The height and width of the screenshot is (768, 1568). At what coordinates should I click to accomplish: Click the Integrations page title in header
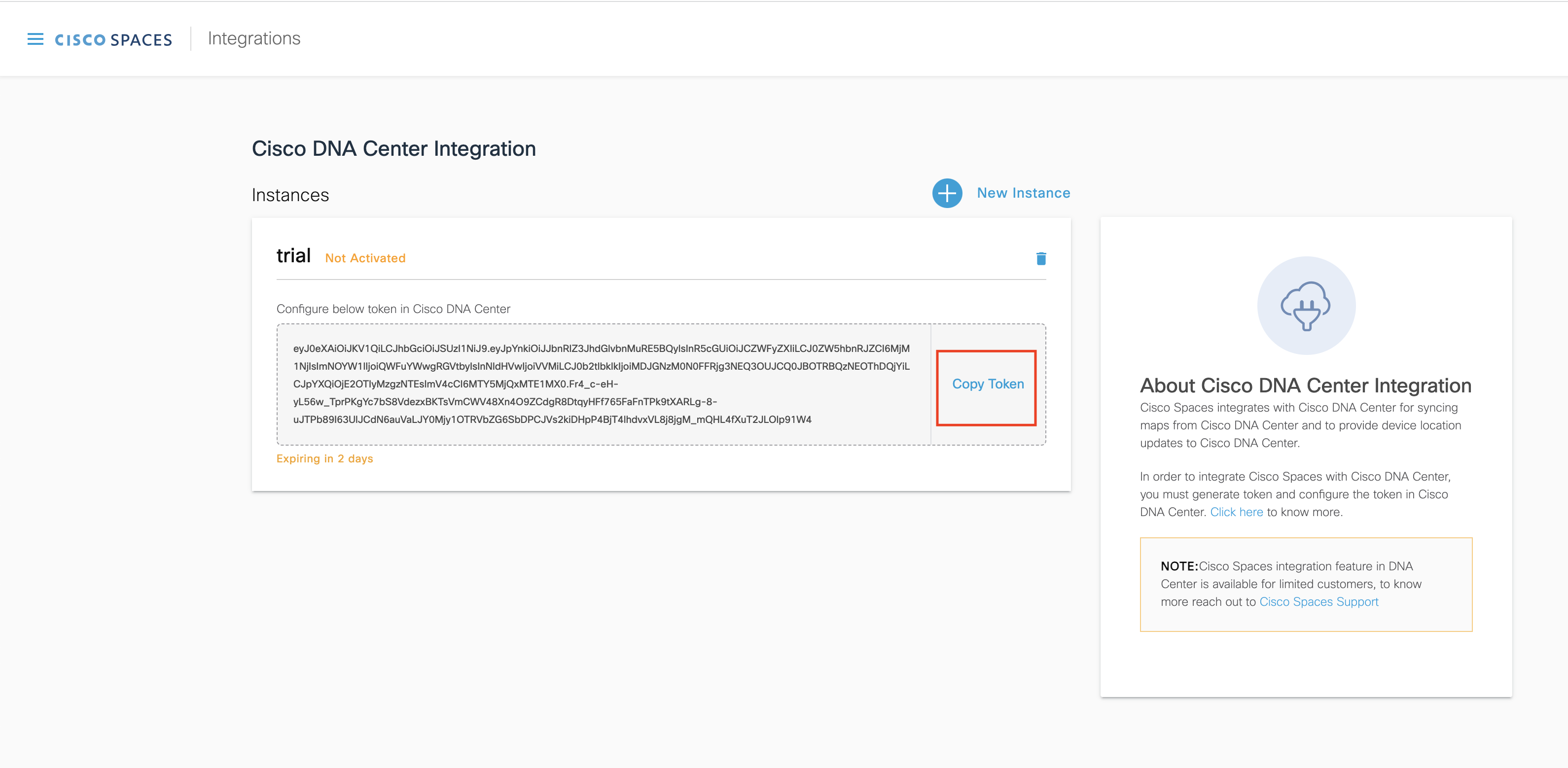tap(254, 38)
